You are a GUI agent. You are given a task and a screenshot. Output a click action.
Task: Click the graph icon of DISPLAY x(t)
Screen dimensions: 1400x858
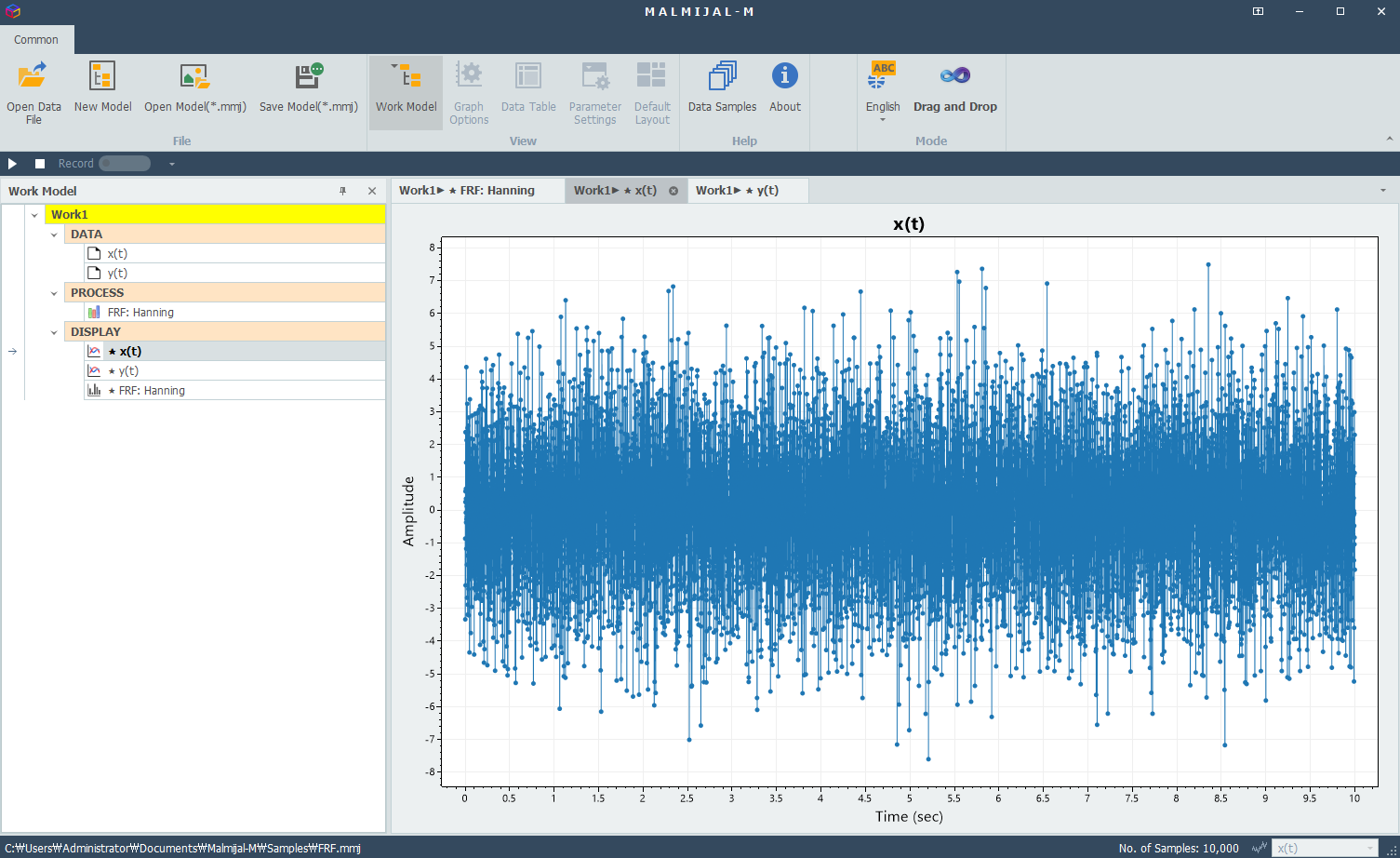94,351
